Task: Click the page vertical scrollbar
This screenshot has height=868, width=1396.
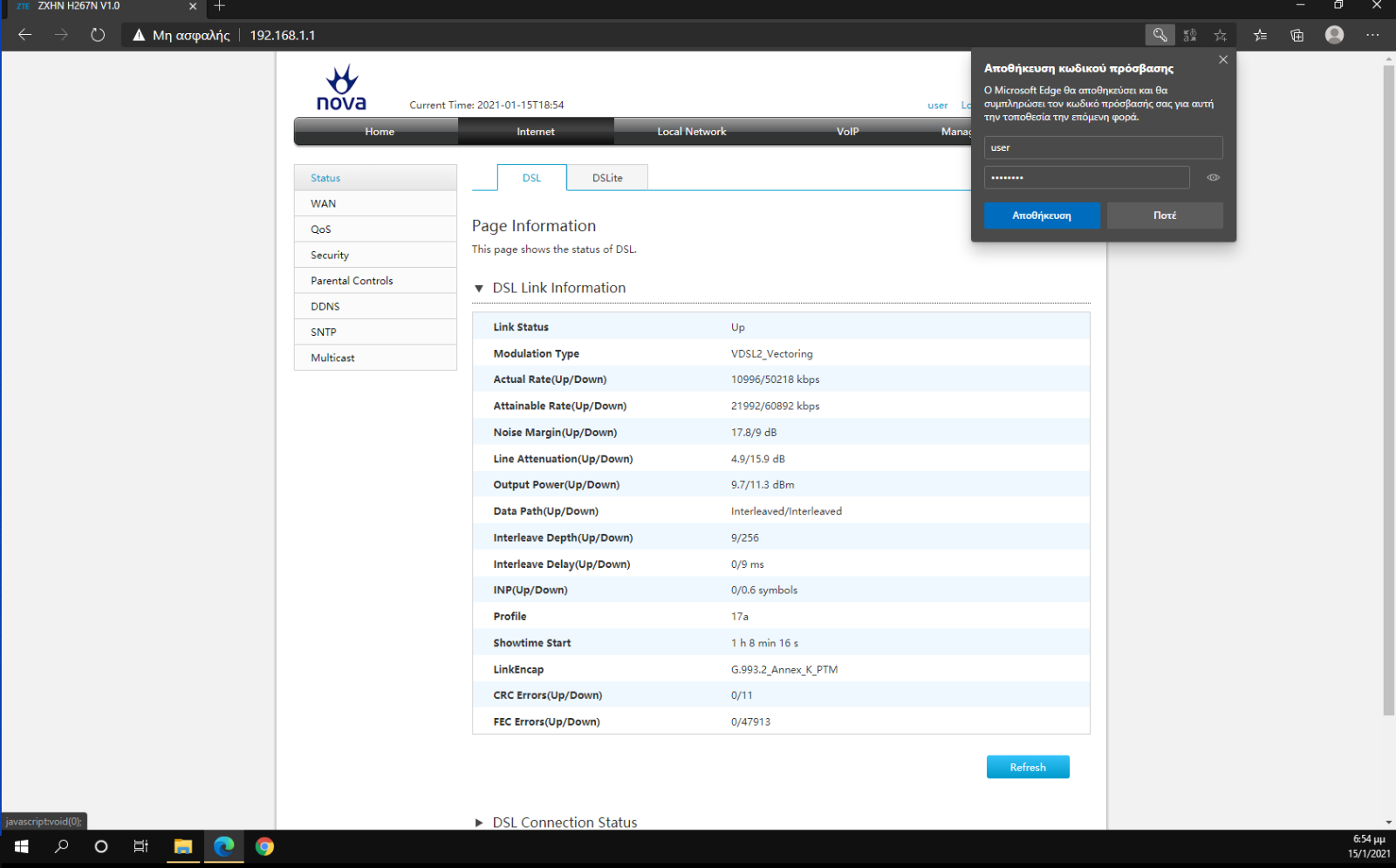Action: pyautogui.click(x=1389, y=390)
